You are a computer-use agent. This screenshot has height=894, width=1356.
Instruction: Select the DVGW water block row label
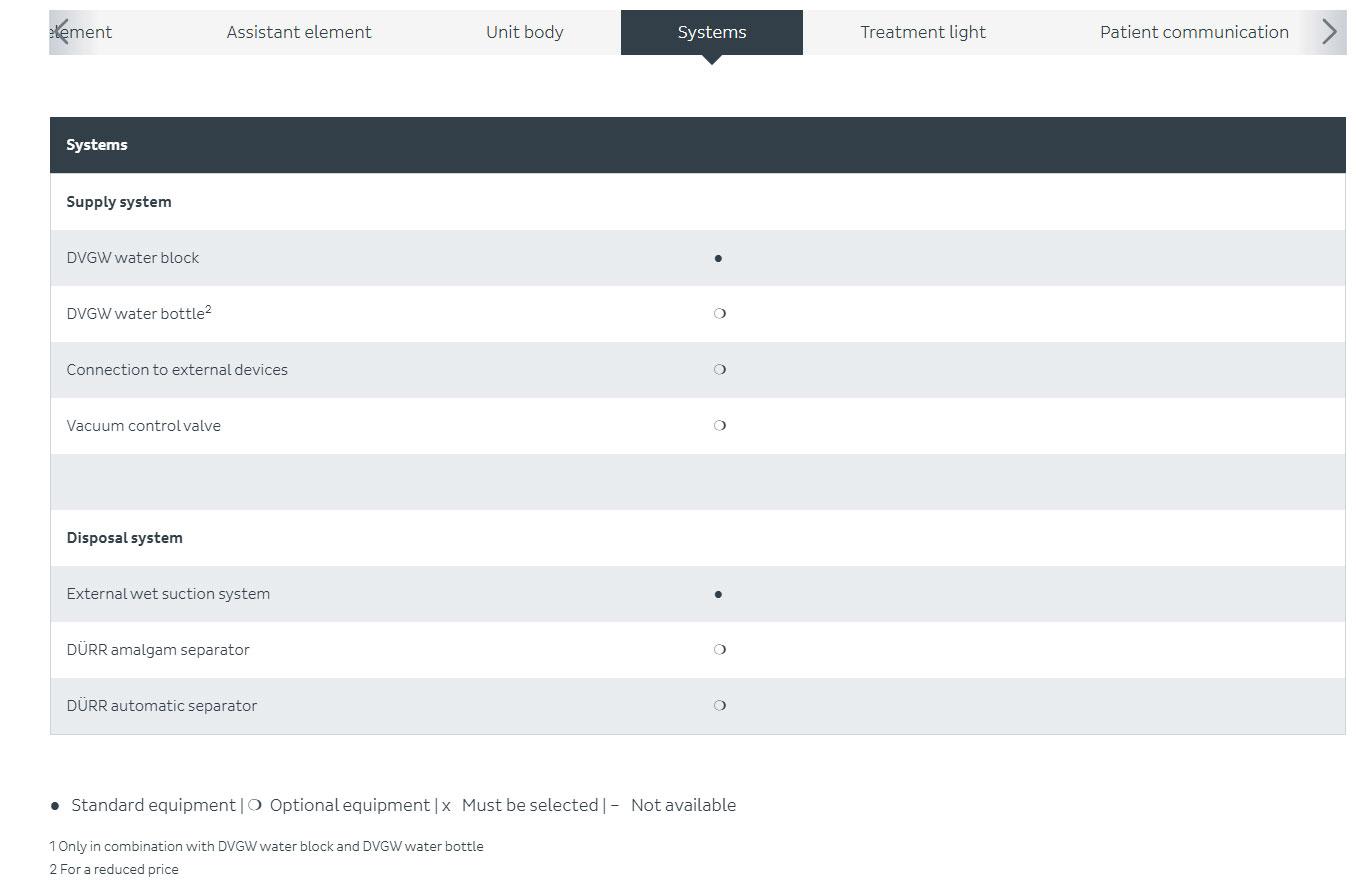click(x=133, y=258)
